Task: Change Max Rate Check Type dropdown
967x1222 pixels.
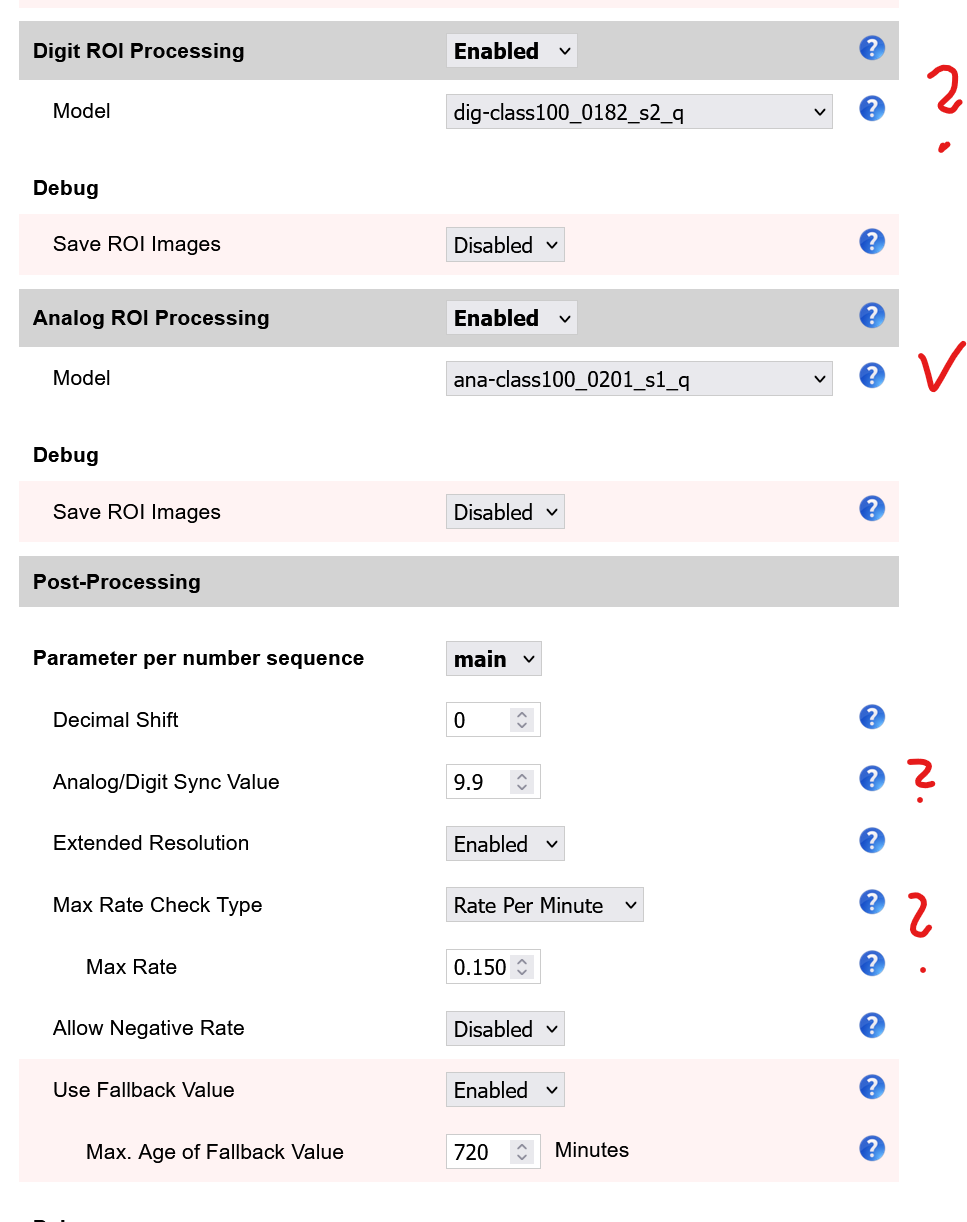Action: click(x=544, y=906)
